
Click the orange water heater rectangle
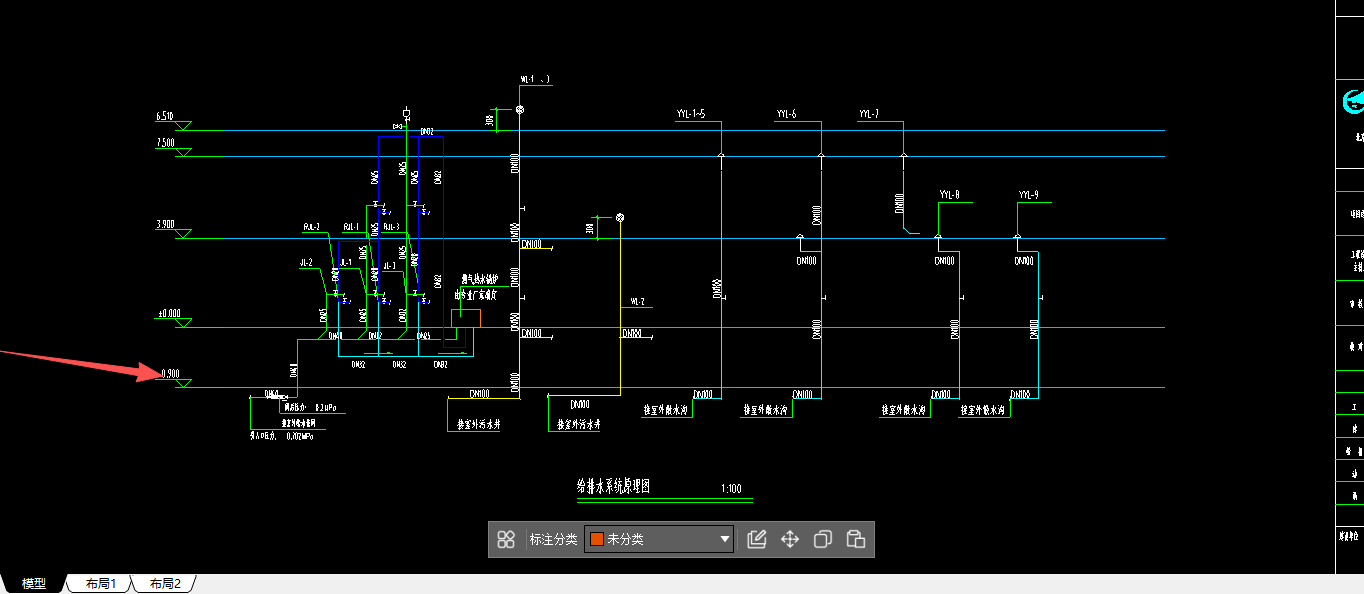click(x=465, y=318)
